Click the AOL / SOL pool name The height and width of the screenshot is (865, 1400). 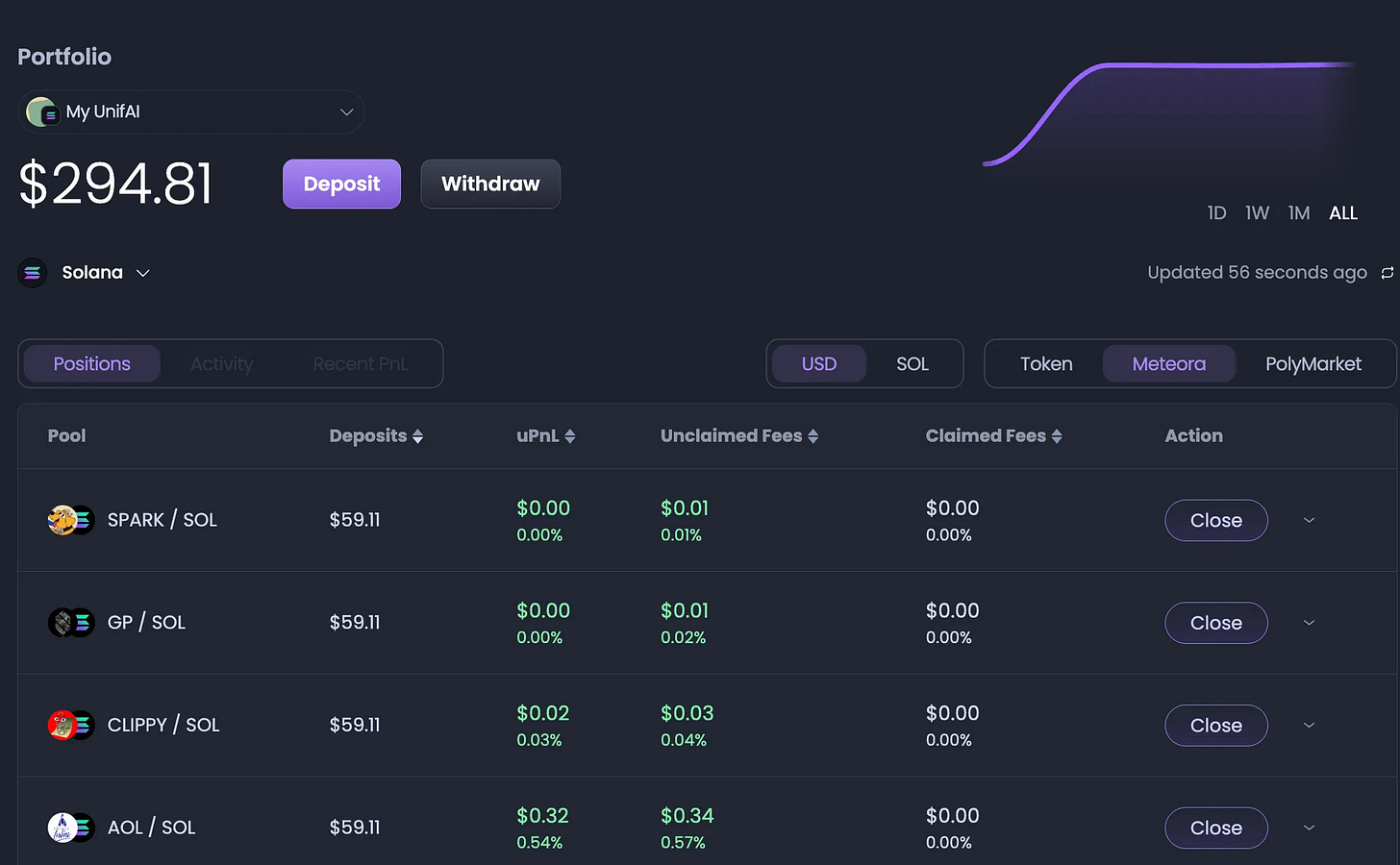[x=152, y=828]
